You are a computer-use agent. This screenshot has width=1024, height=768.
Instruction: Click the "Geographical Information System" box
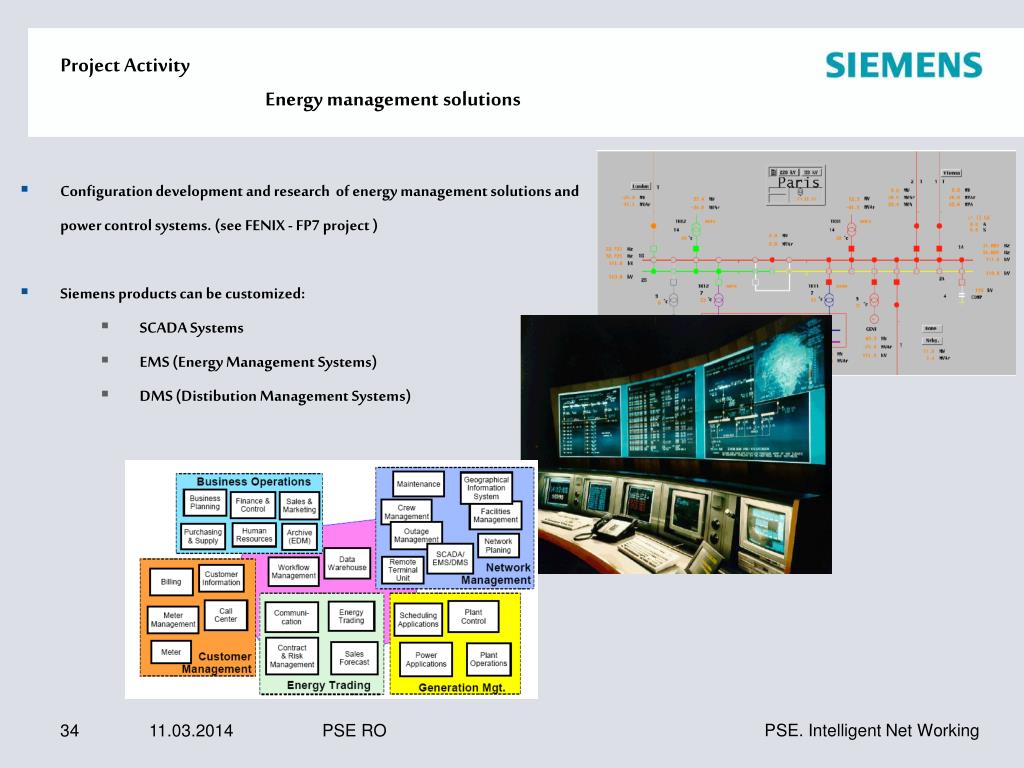pyautogui.click(x=486, y=488)
